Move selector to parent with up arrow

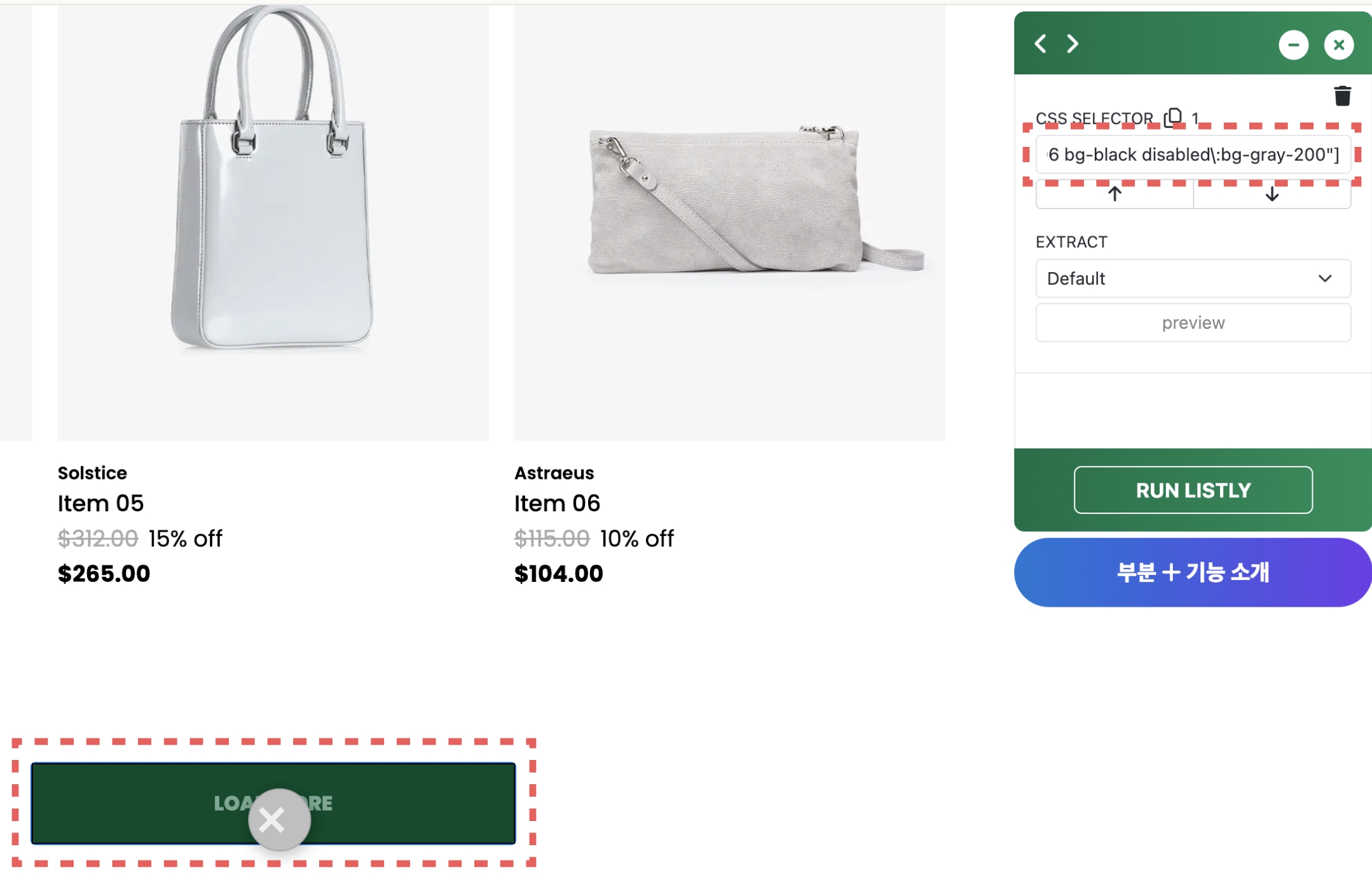click(x=1115, y=194)
